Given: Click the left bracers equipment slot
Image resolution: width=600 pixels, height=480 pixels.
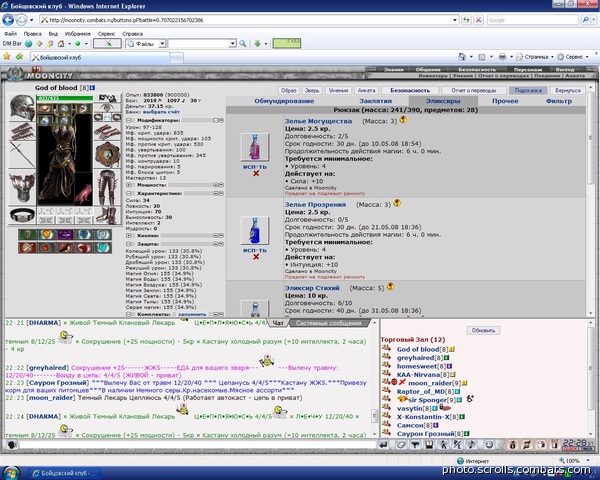Looking at the screenshot, I should (22, 131).
